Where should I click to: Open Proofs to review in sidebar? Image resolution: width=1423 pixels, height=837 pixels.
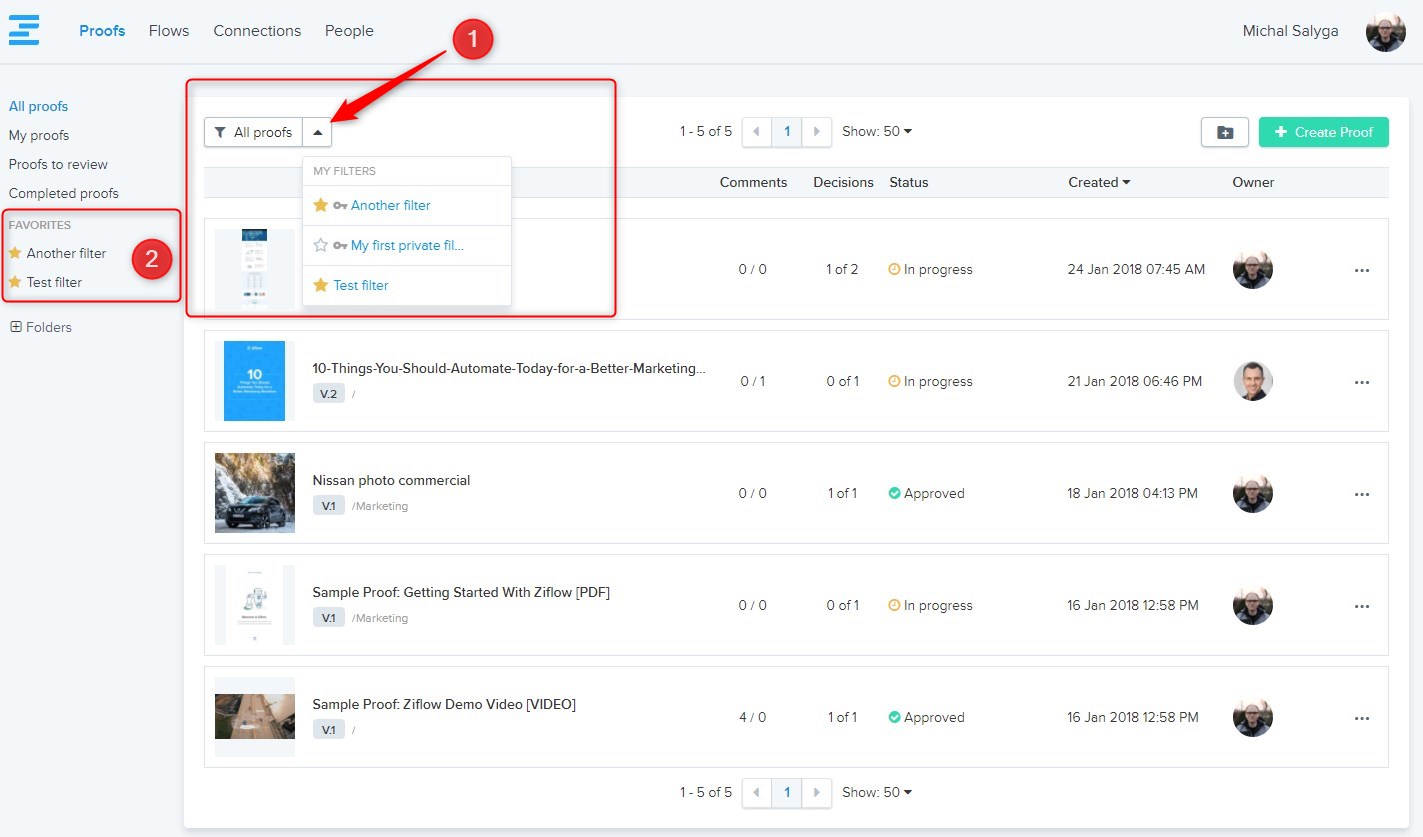[x=58, y=164]
